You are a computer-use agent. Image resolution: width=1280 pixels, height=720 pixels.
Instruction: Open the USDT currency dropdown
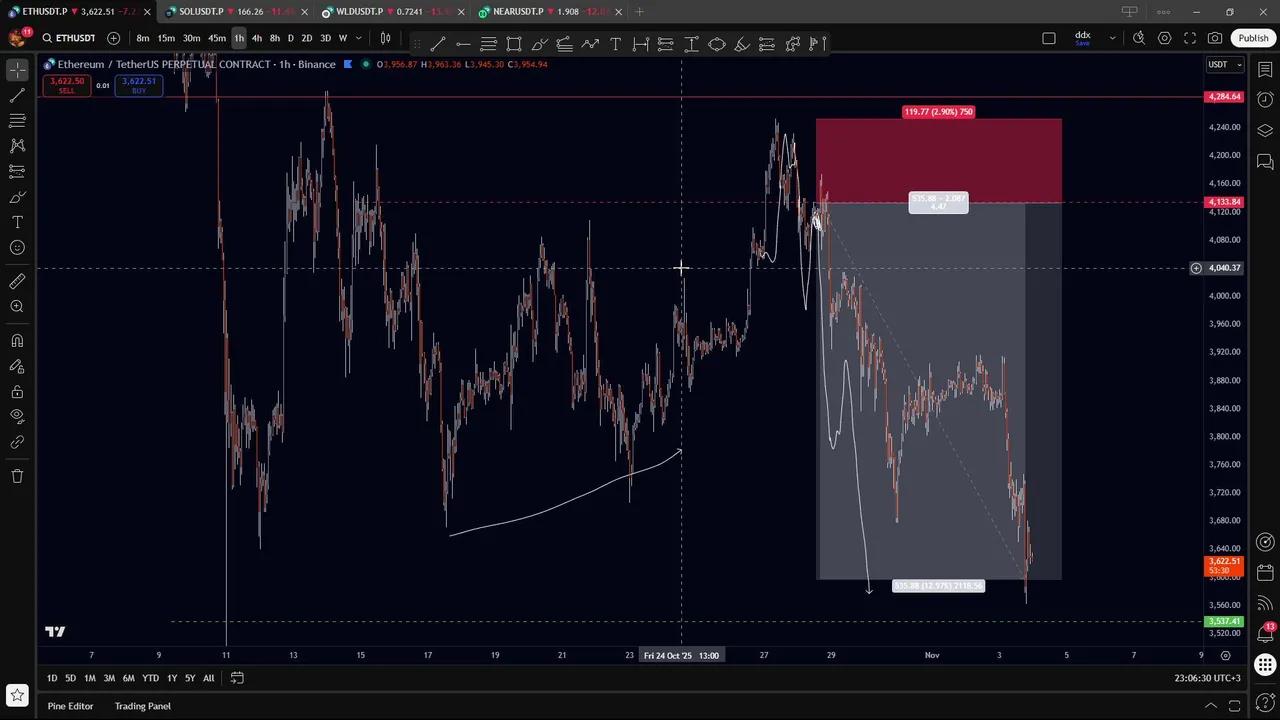pos(1224,65)
